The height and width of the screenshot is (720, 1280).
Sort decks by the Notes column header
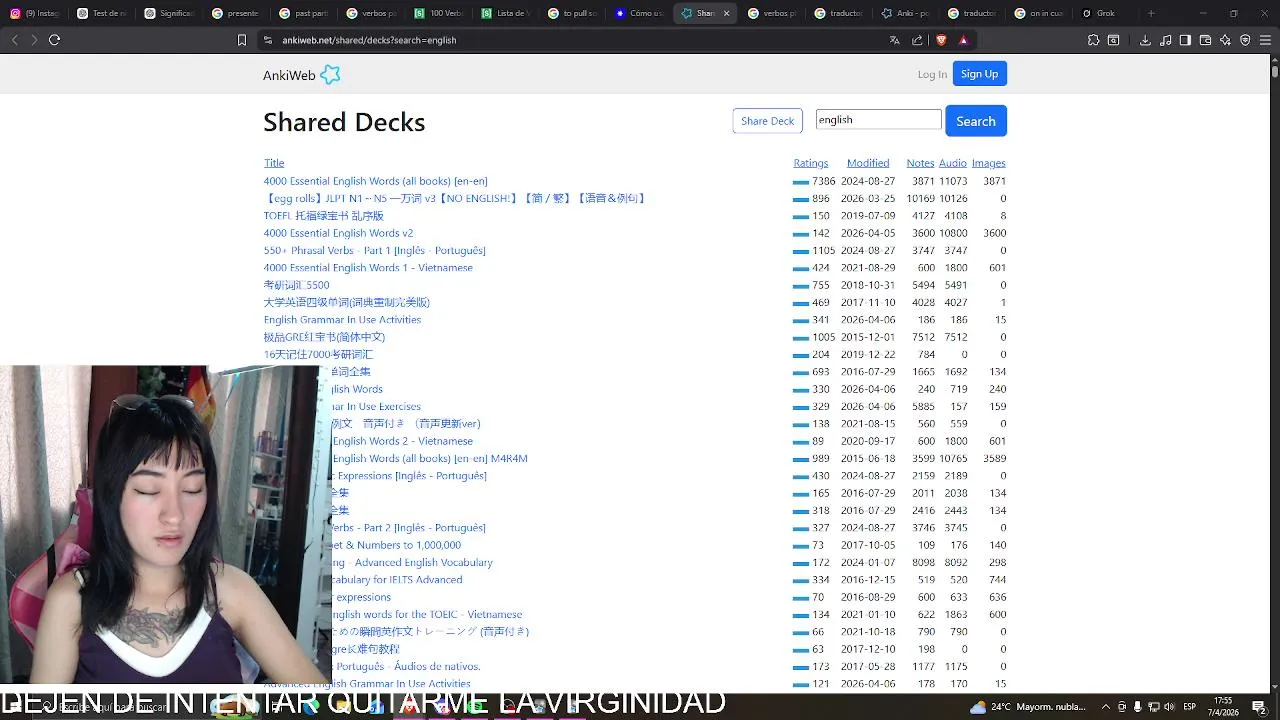pos(920,163)
